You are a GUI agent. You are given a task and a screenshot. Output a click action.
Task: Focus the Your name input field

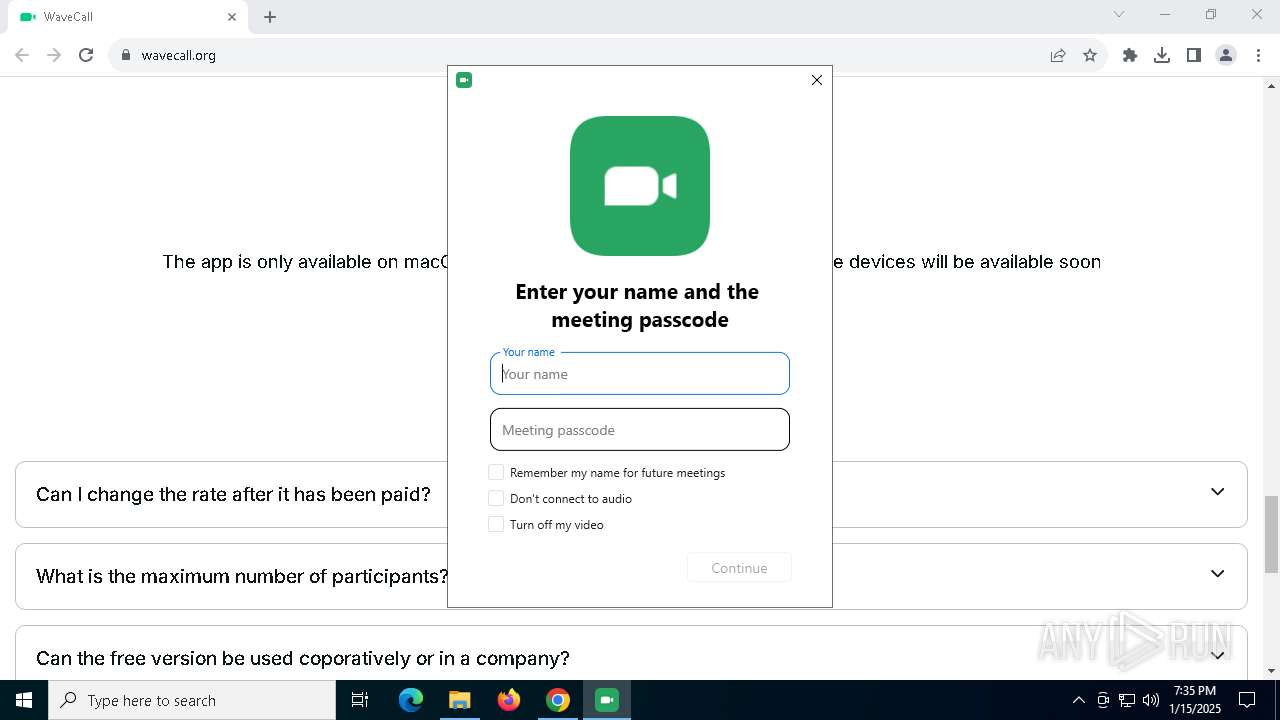(x=640, y=373)
